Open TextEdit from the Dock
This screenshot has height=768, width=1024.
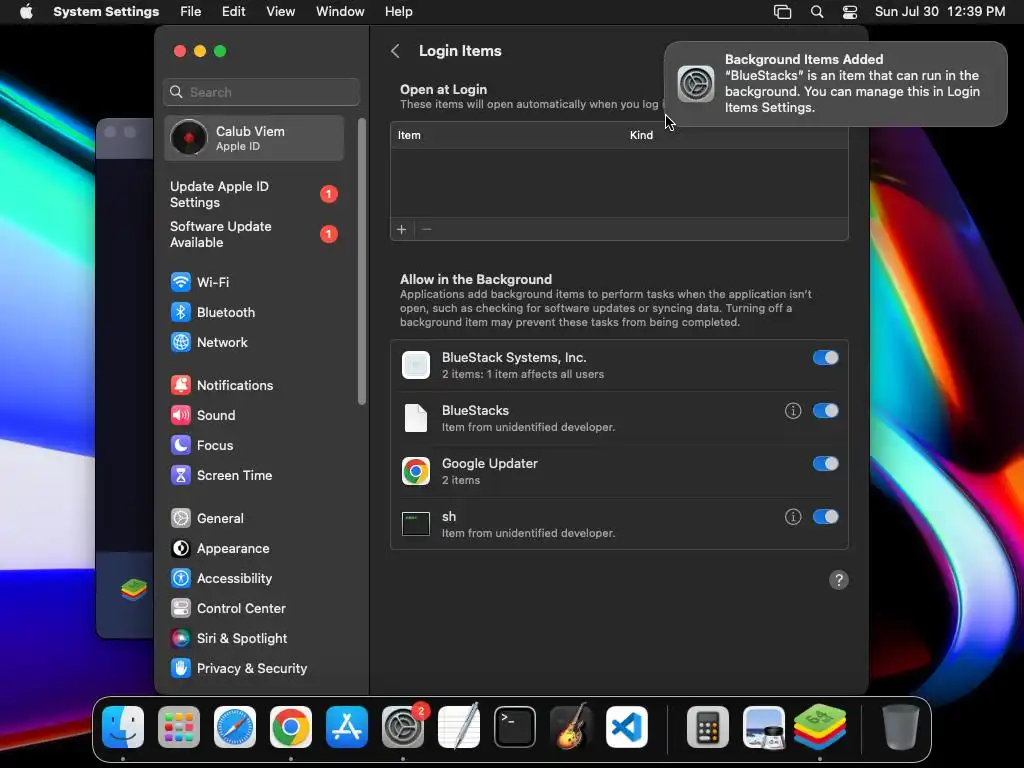[458, 727]
